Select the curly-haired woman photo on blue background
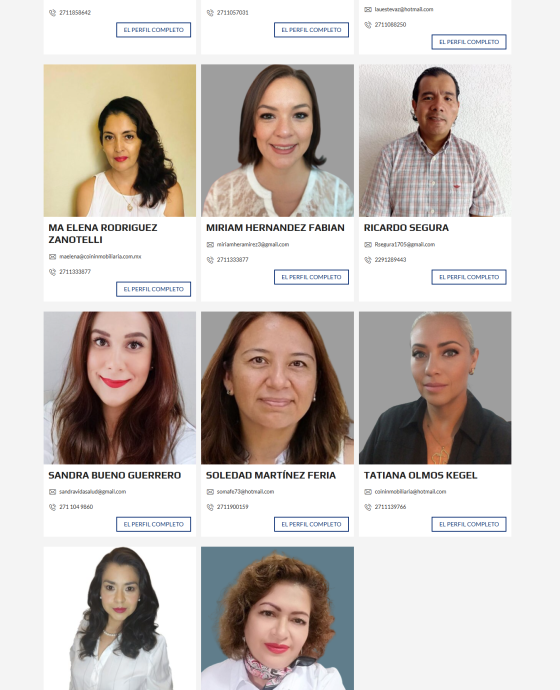Screen dimensions: 560x690 coord(277,618)
